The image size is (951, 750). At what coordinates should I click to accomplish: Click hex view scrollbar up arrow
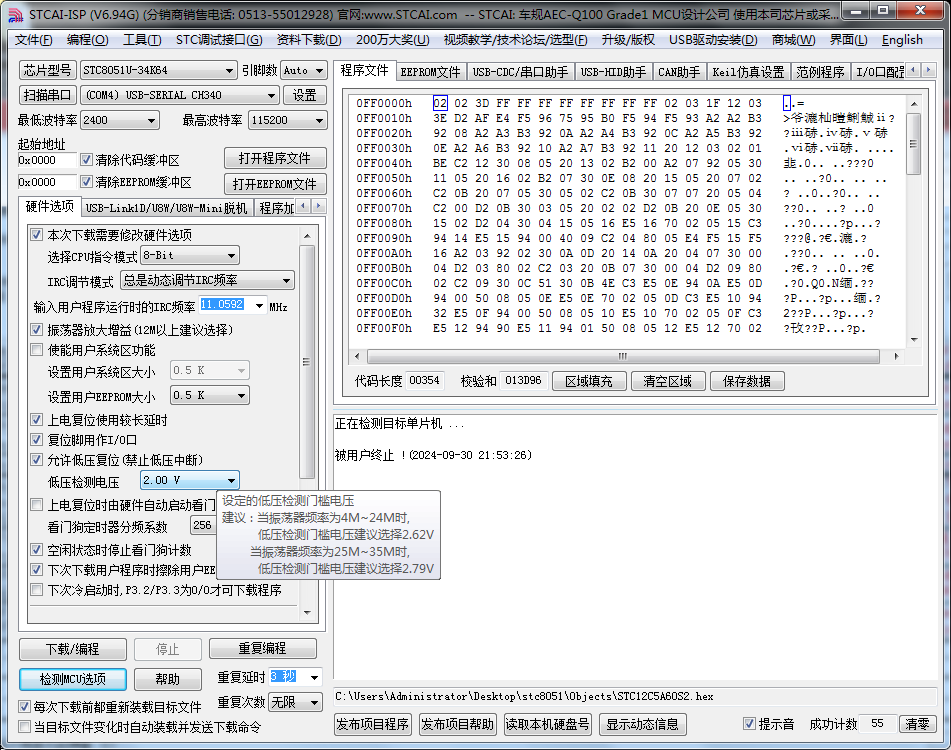914,104
